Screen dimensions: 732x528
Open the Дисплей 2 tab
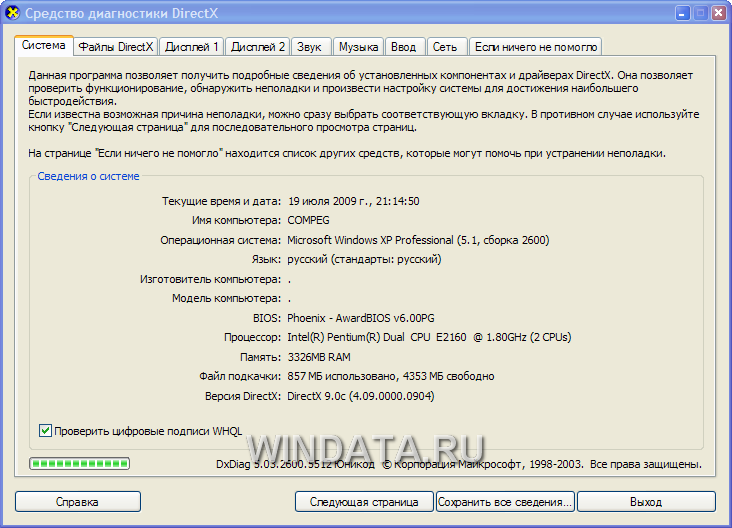coord(258,47)
